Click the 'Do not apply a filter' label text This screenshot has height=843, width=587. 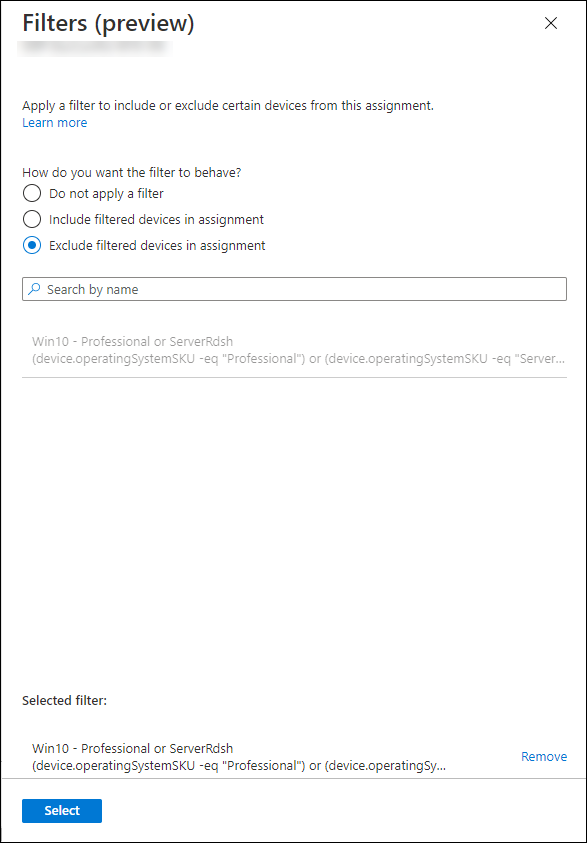pyautogui.click(x=106, y=194)
